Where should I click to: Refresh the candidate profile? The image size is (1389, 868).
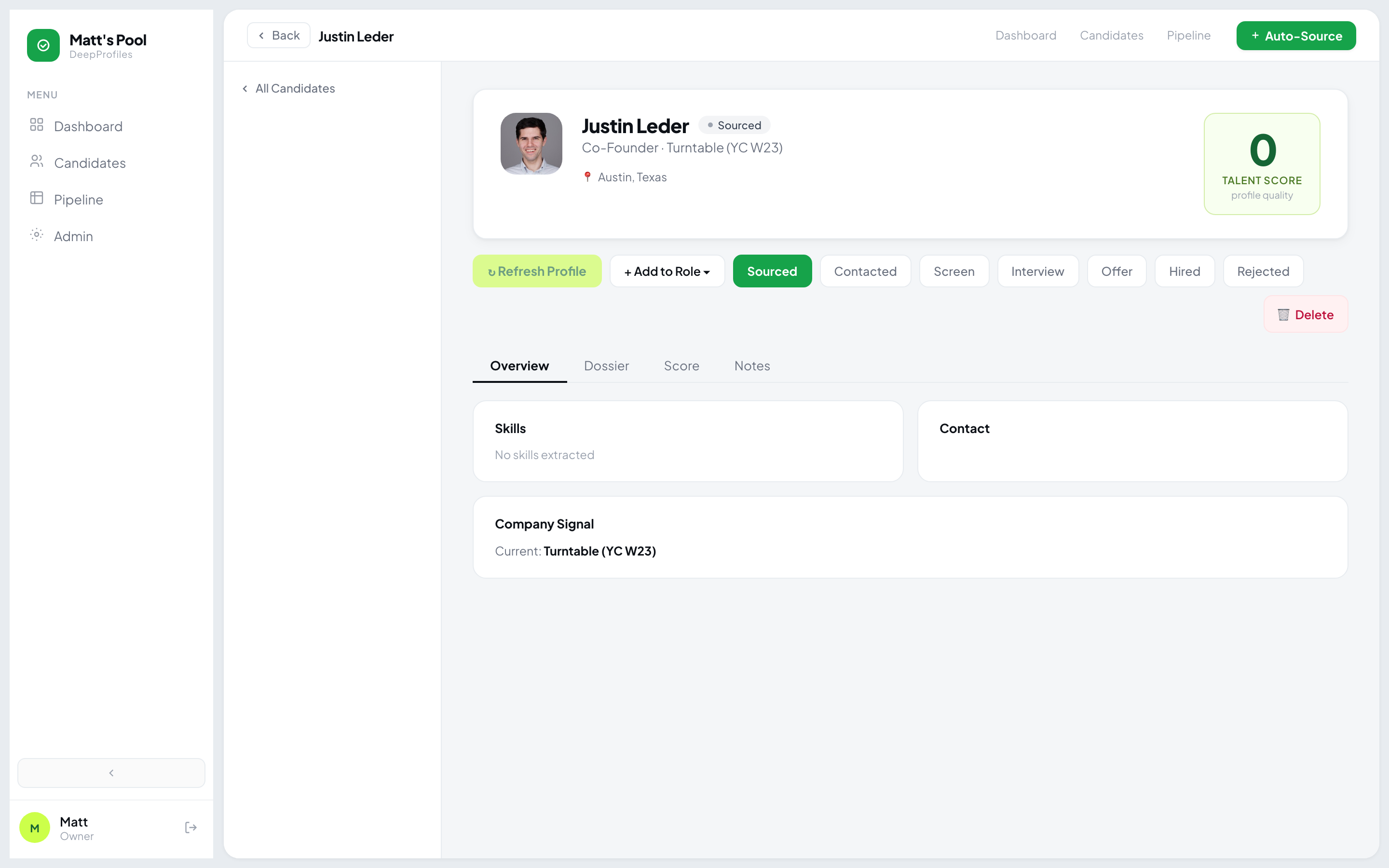click(x=537, y=271)
